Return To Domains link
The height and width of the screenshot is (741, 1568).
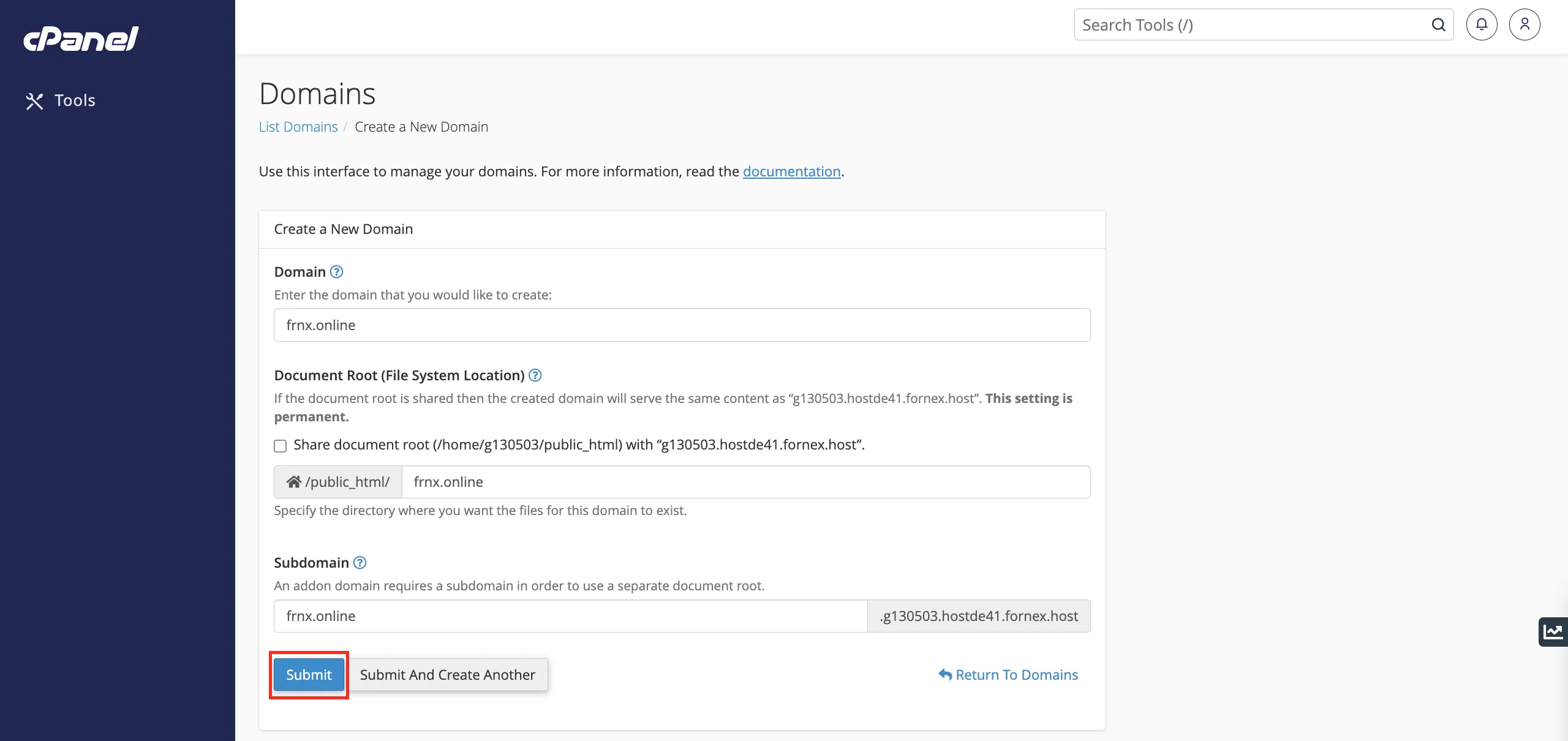pyautogui.click(x=1008, y=675)
